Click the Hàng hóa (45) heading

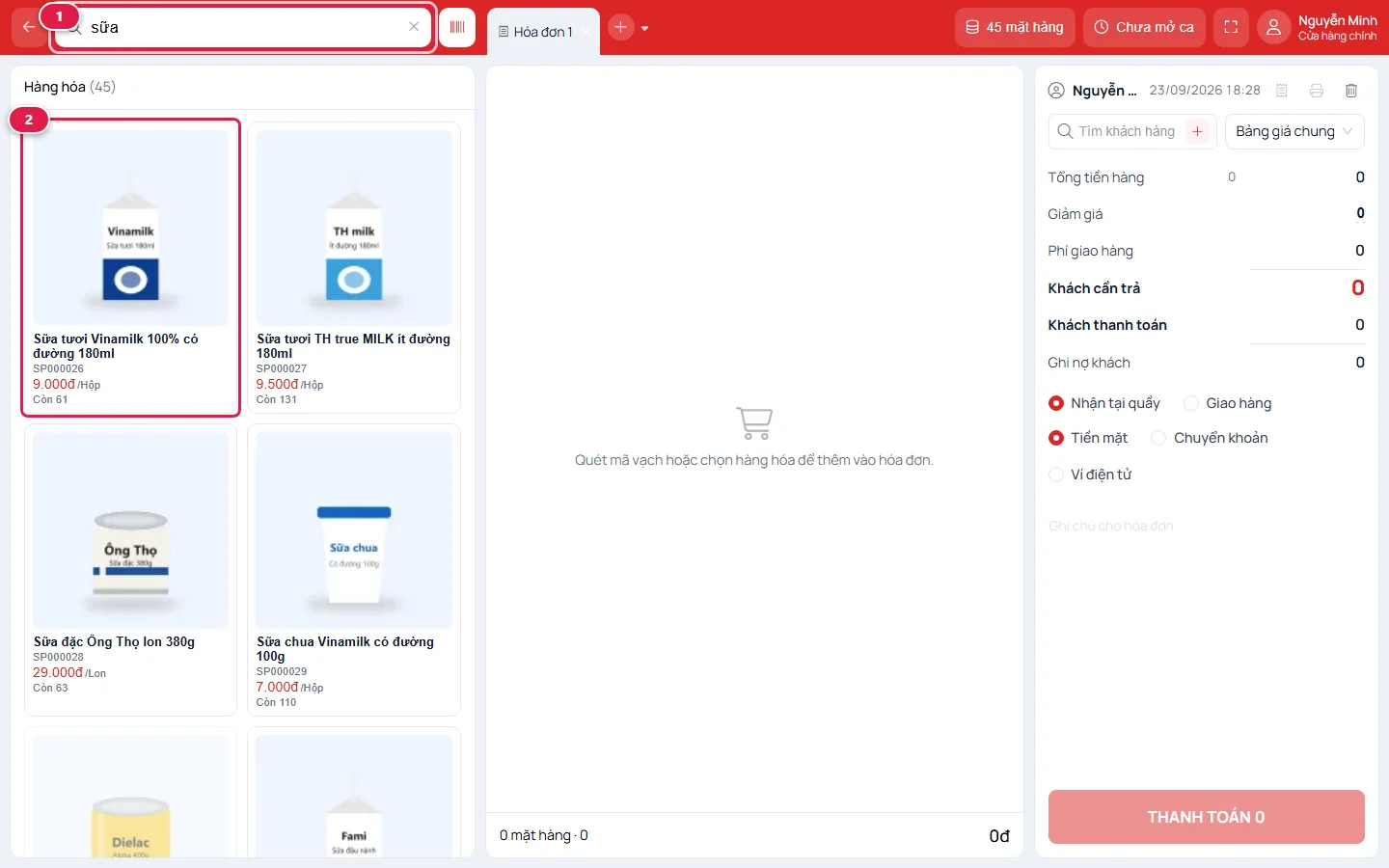coord(69,87)
